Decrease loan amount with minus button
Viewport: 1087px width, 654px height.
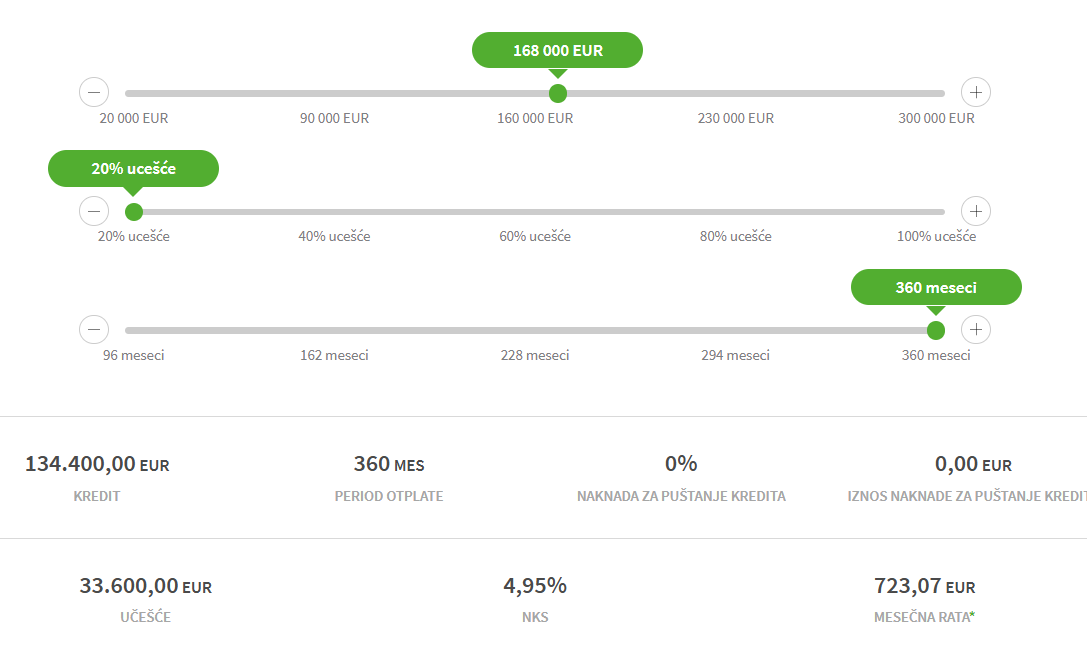coord(94,93)
